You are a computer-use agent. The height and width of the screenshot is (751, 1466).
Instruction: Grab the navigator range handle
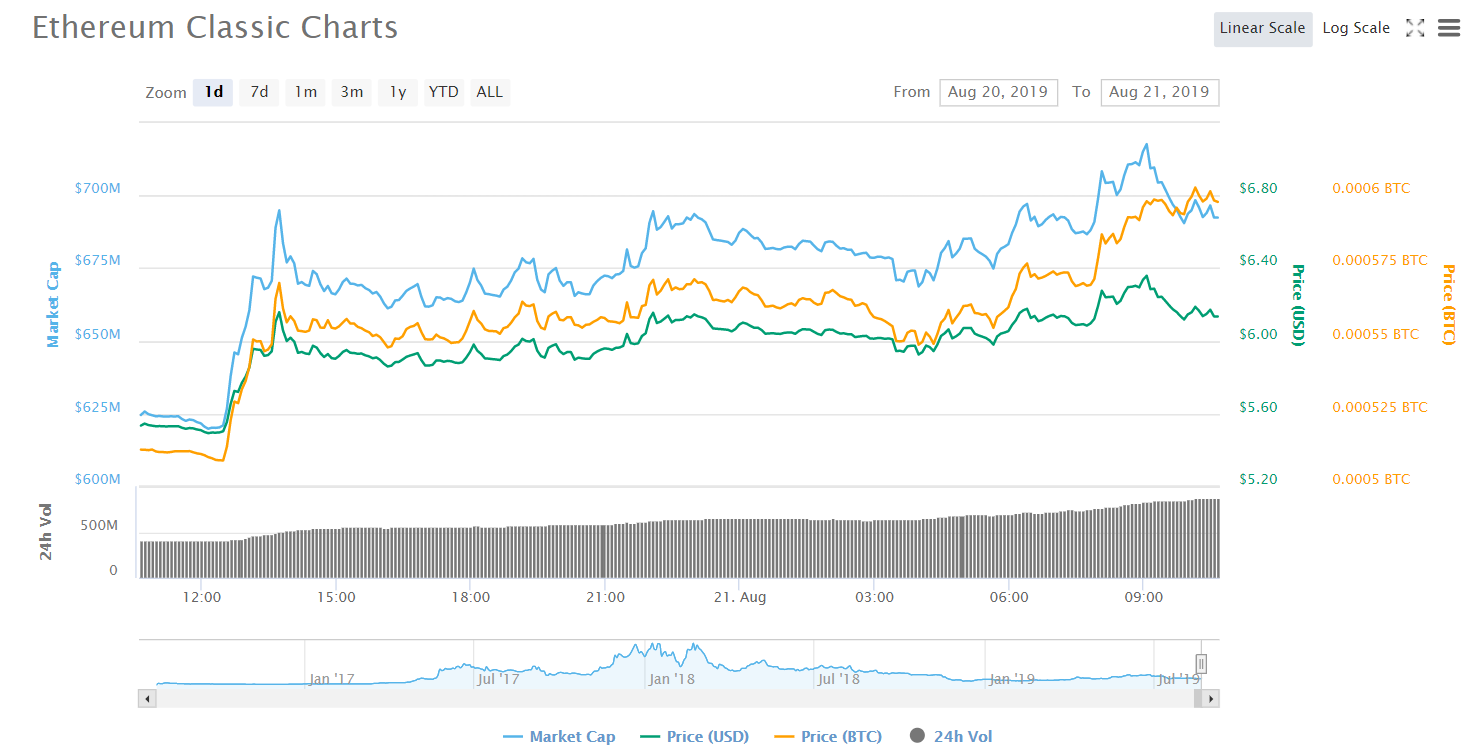click(1201, 664)
